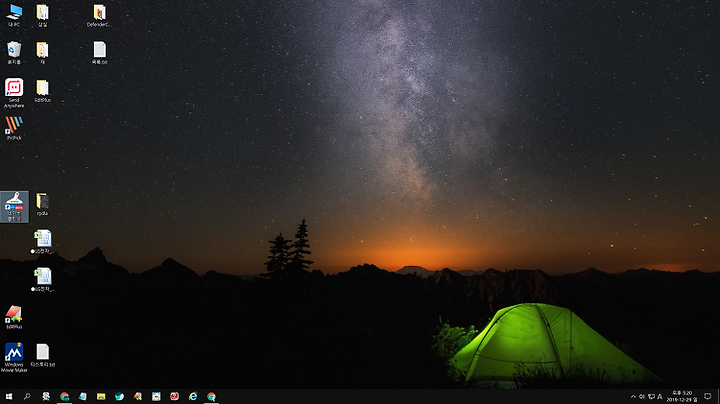
Task: Select the 목록.txt text file
Action: click(100, 53)
